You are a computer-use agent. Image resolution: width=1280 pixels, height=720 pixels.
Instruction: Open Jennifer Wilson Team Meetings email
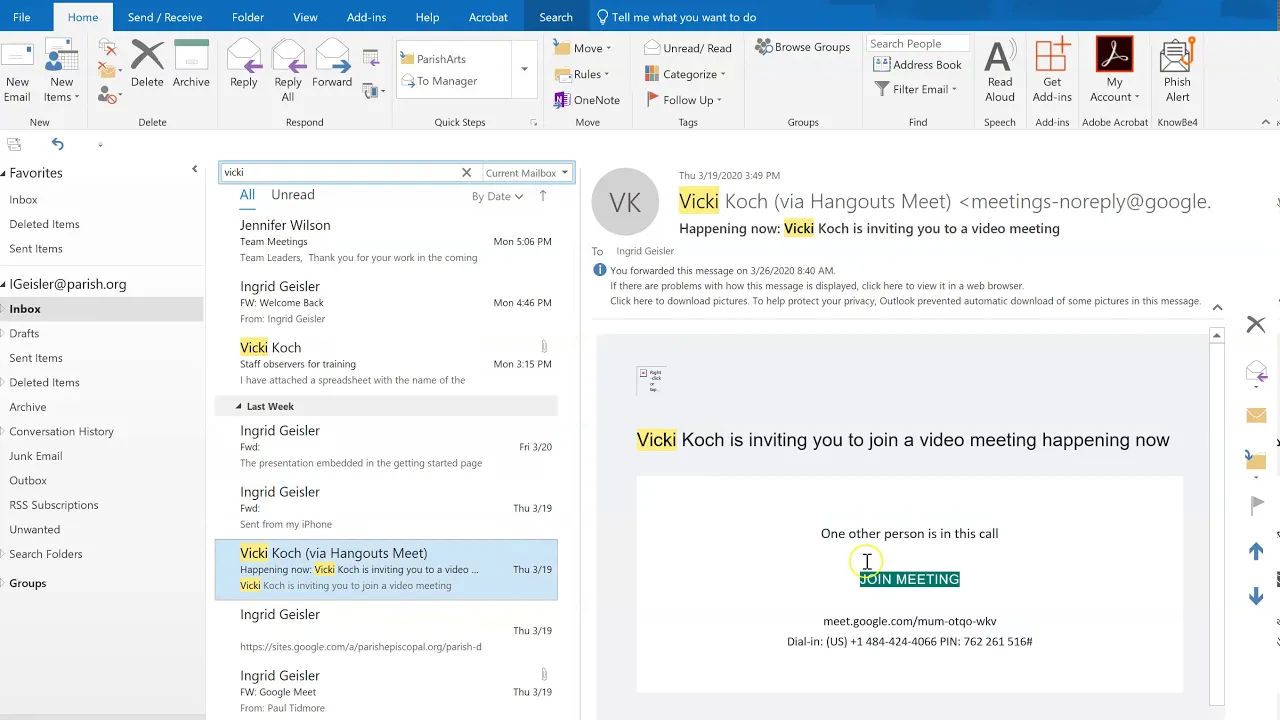pyautogui.click(x=386, y=241)
